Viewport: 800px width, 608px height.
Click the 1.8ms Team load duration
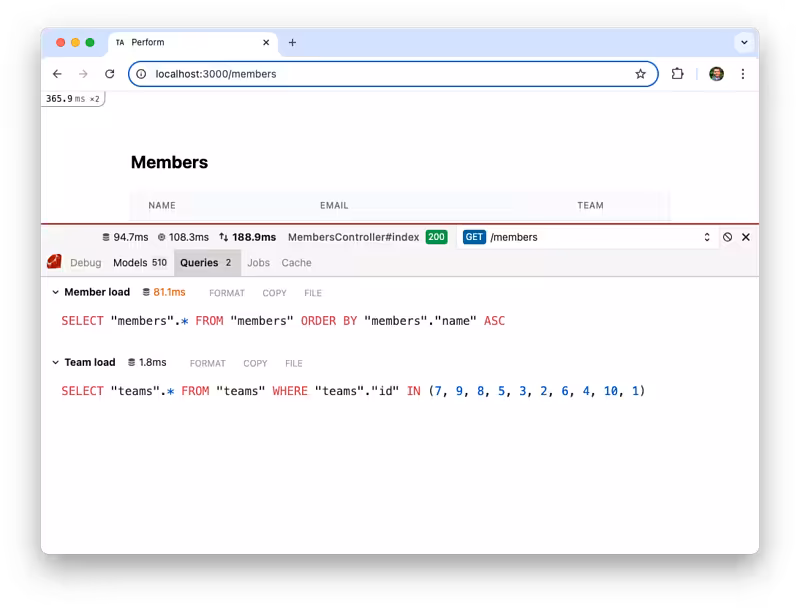(147, 363)
